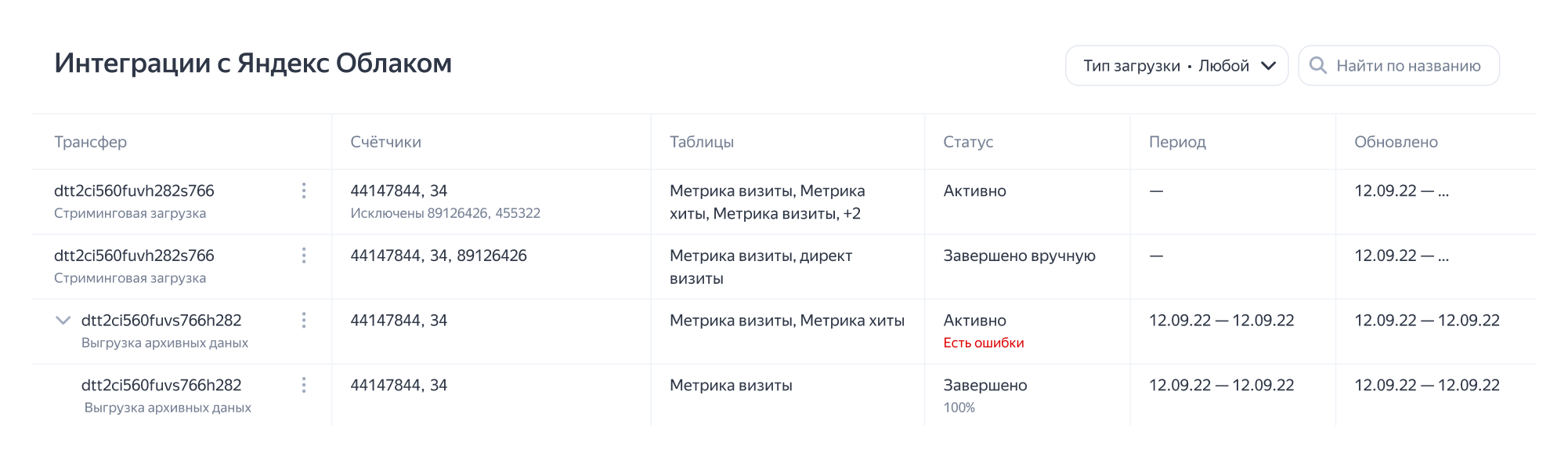Click the Статус column header
Image resolution: width=1568 pixels, height=457 pixels.
coord(968,142)
